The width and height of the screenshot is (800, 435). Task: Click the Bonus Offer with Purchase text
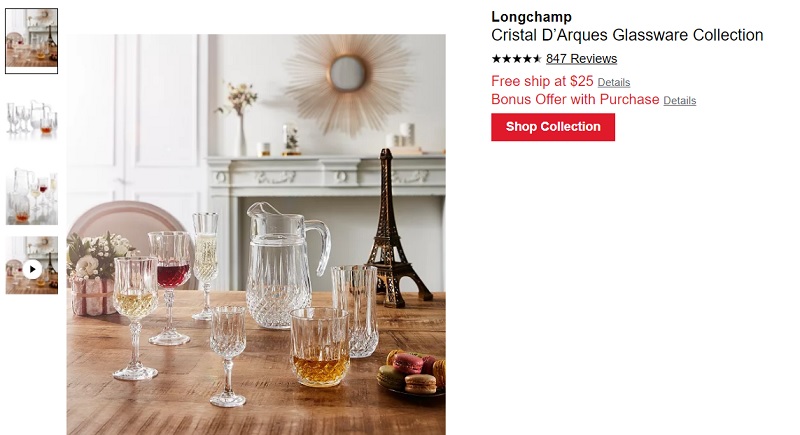pyautogui.click(x=575, y=99)
